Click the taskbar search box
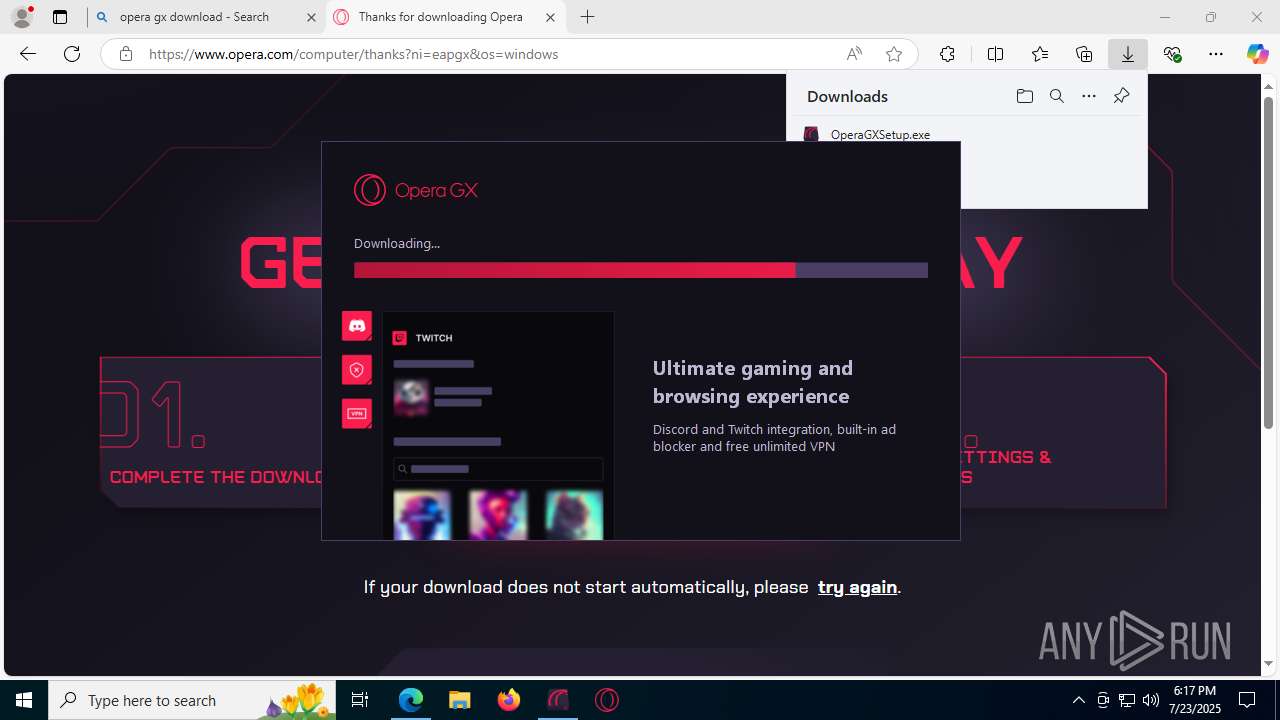 (x=192, y=700)
